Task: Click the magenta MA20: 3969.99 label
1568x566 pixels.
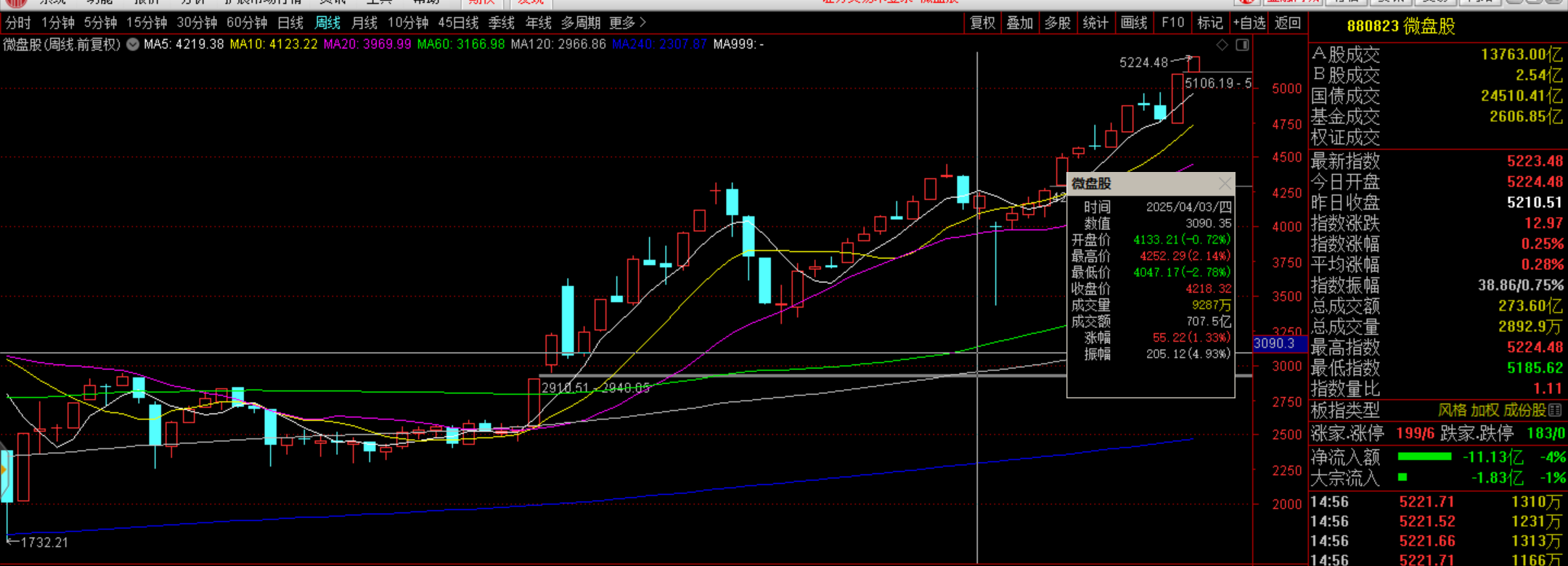Action: pos(367,44)
